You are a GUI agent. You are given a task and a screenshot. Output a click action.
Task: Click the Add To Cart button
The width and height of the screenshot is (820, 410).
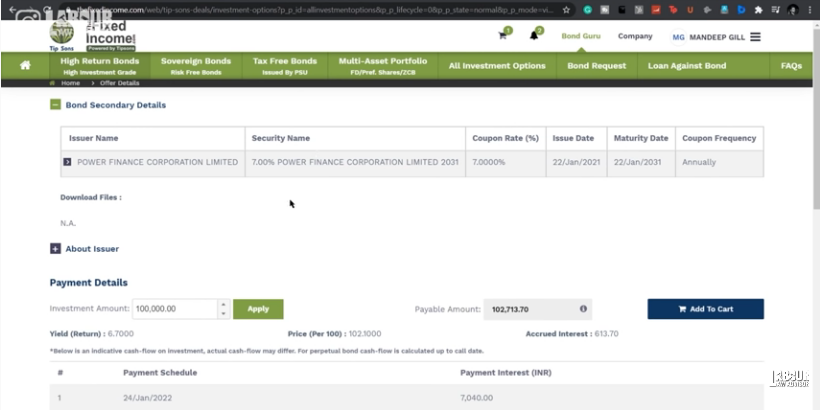tap(705, 309)
